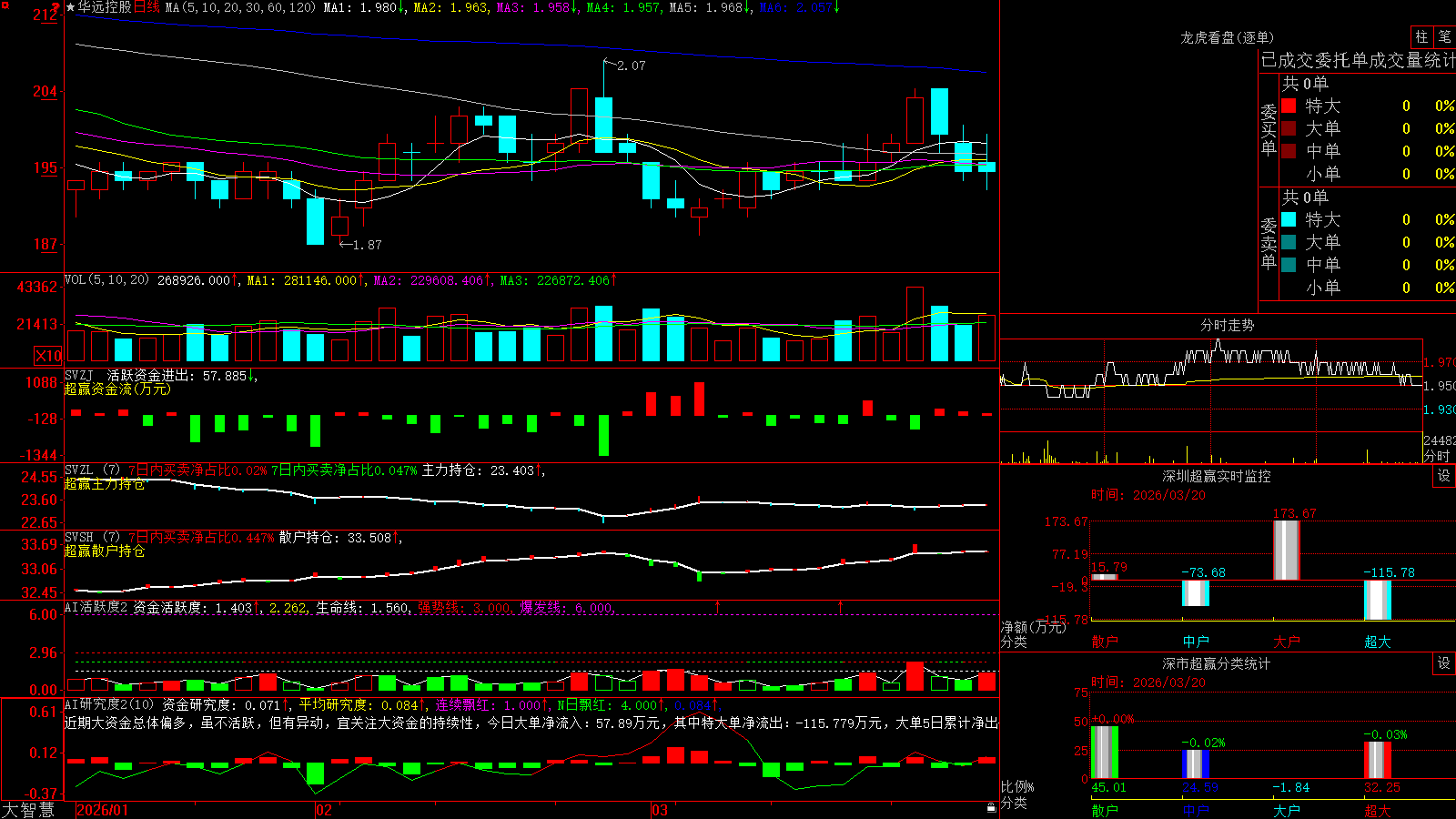Click the red 特大 buy order swatch

[1289, 106]
